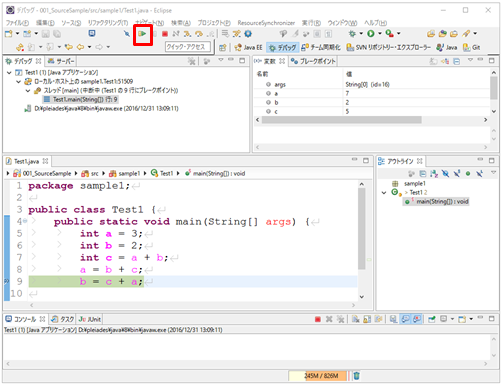
Task: Click the Skip All Breakpoints icon
Action: coord(127,34)
